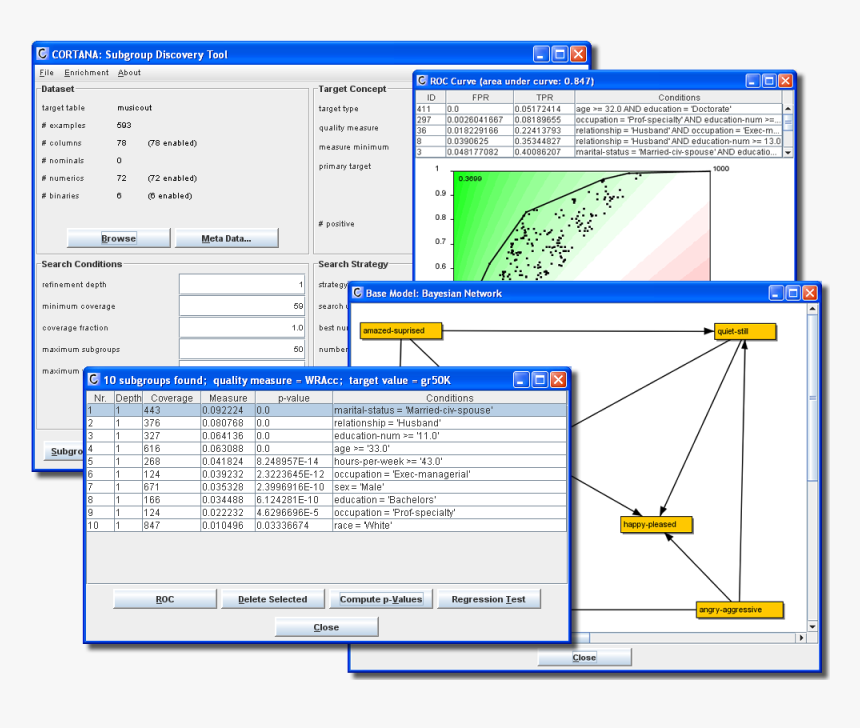Open the Enrichment menu
Viewport: 860px width, 728px height.
[86, 72]
